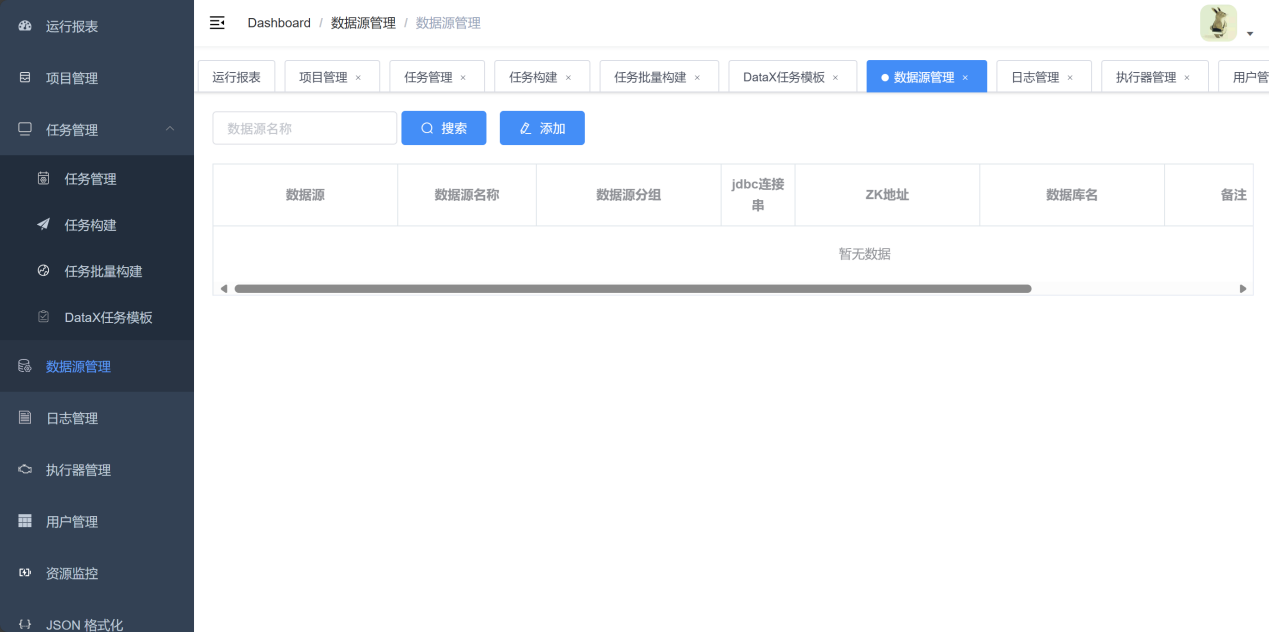
Task: Switch to the 任务批量构建 tab
Action: [650, 77]
